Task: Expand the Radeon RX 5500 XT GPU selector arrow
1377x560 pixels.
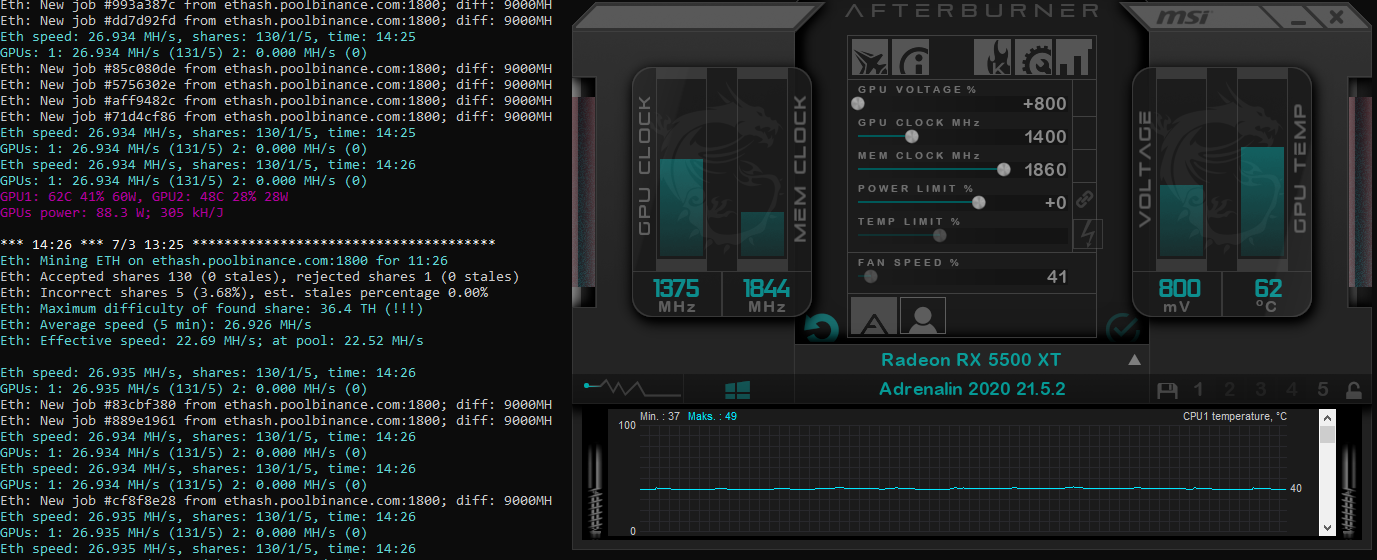Action: [1135, 360]
